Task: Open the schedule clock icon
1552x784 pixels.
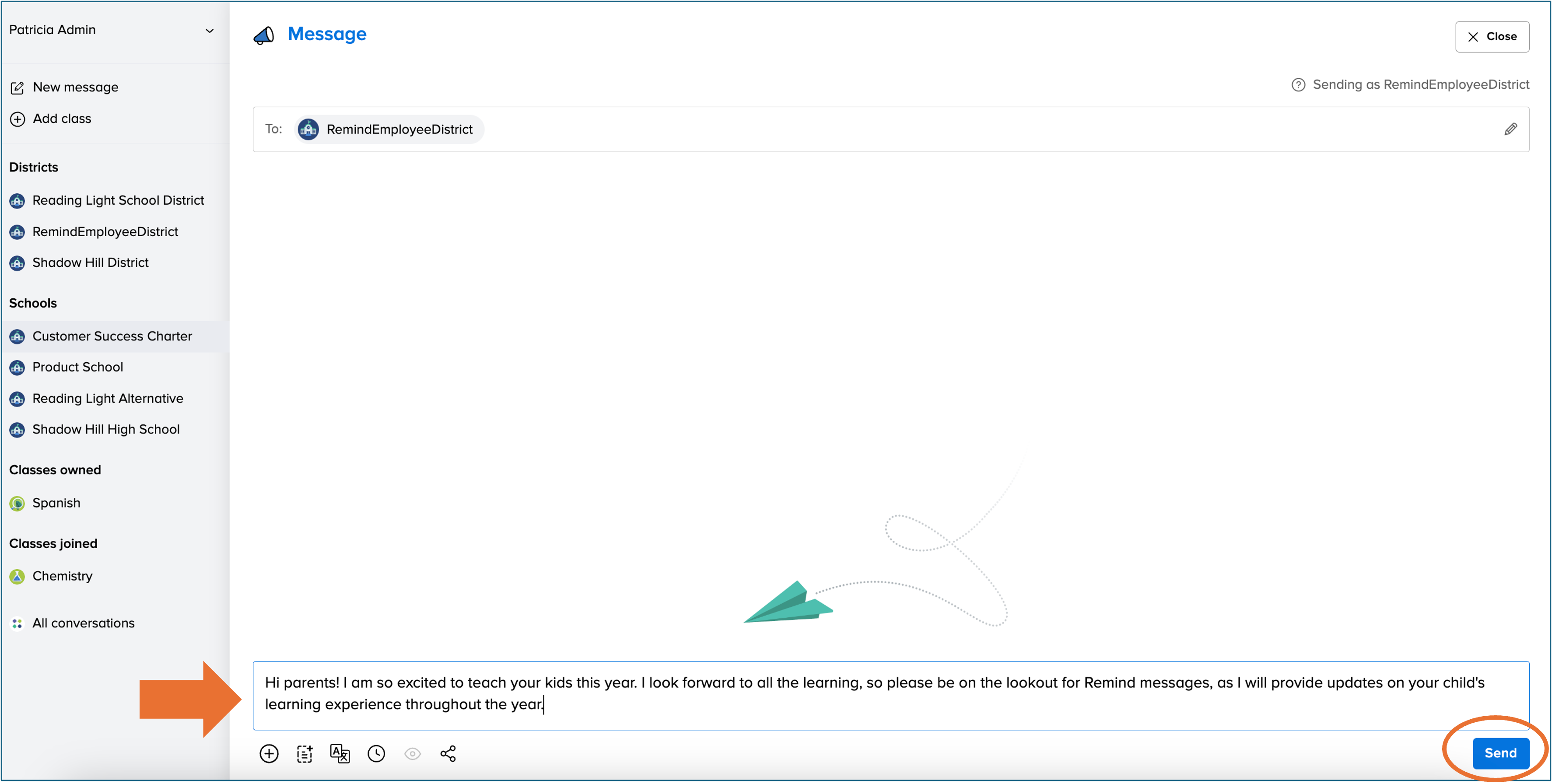Action: (x=376, y=753)
